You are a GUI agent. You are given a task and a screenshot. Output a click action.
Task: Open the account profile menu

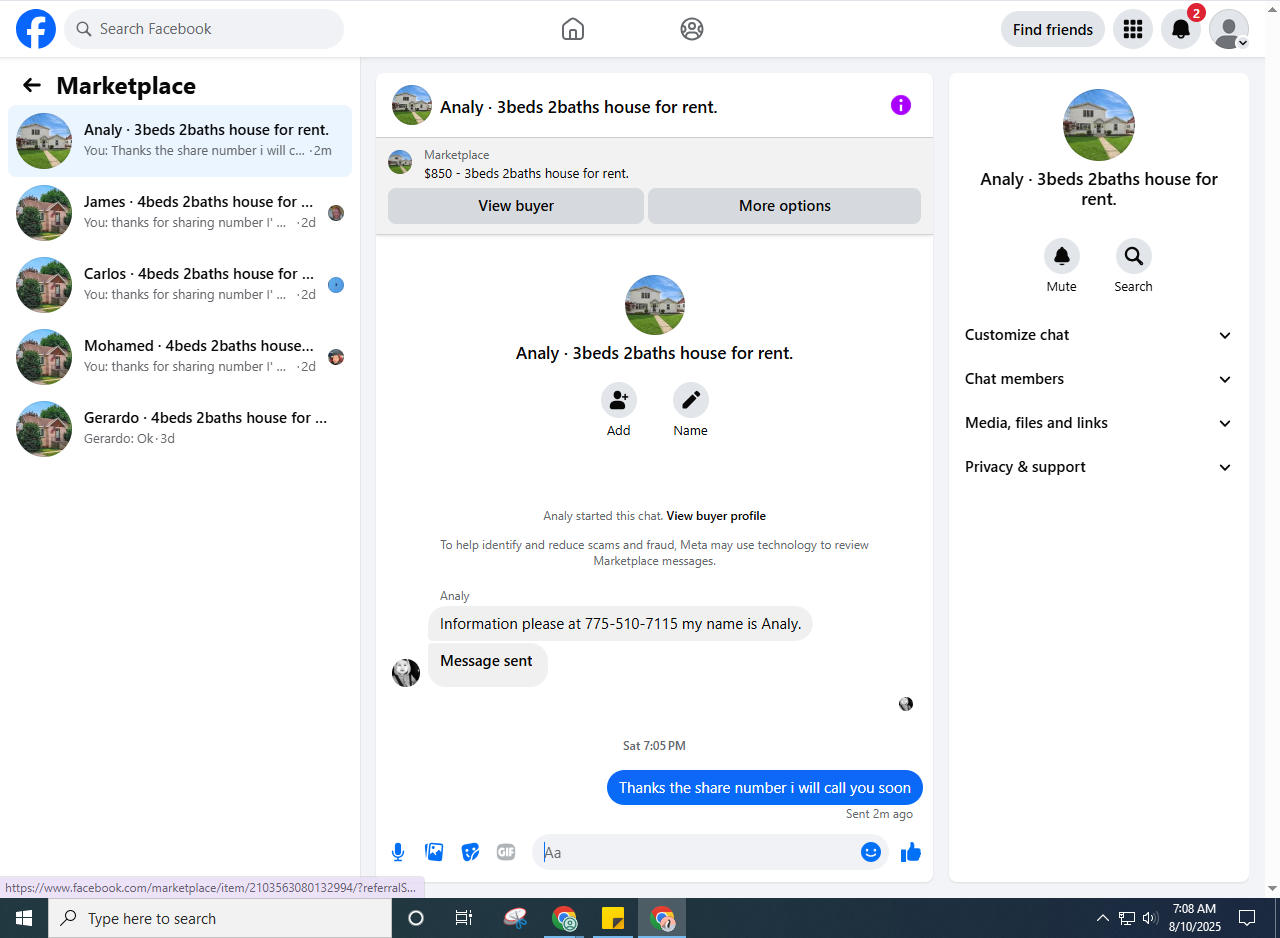(x=1229, y=29)
